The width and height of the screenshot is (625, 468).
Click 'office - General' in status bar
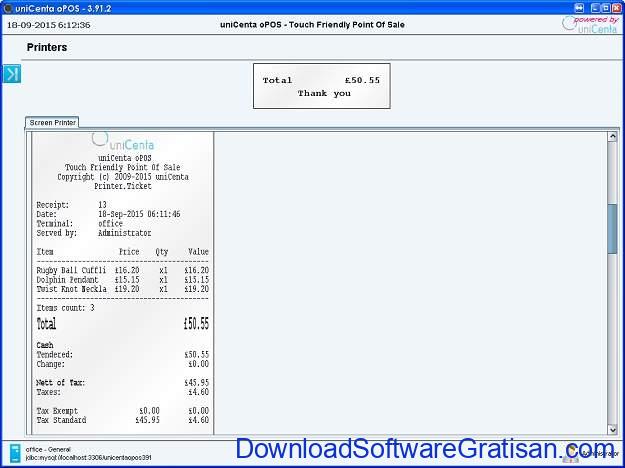pos(48,449)
